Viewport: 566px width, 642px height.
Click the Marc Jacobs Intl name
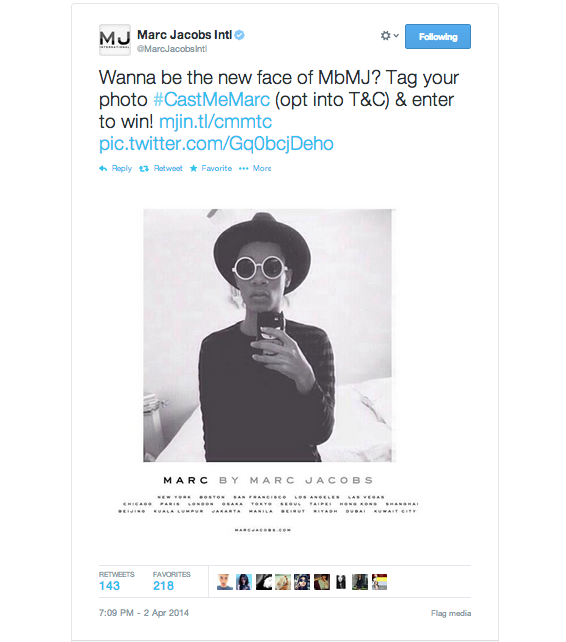(185, 35)
